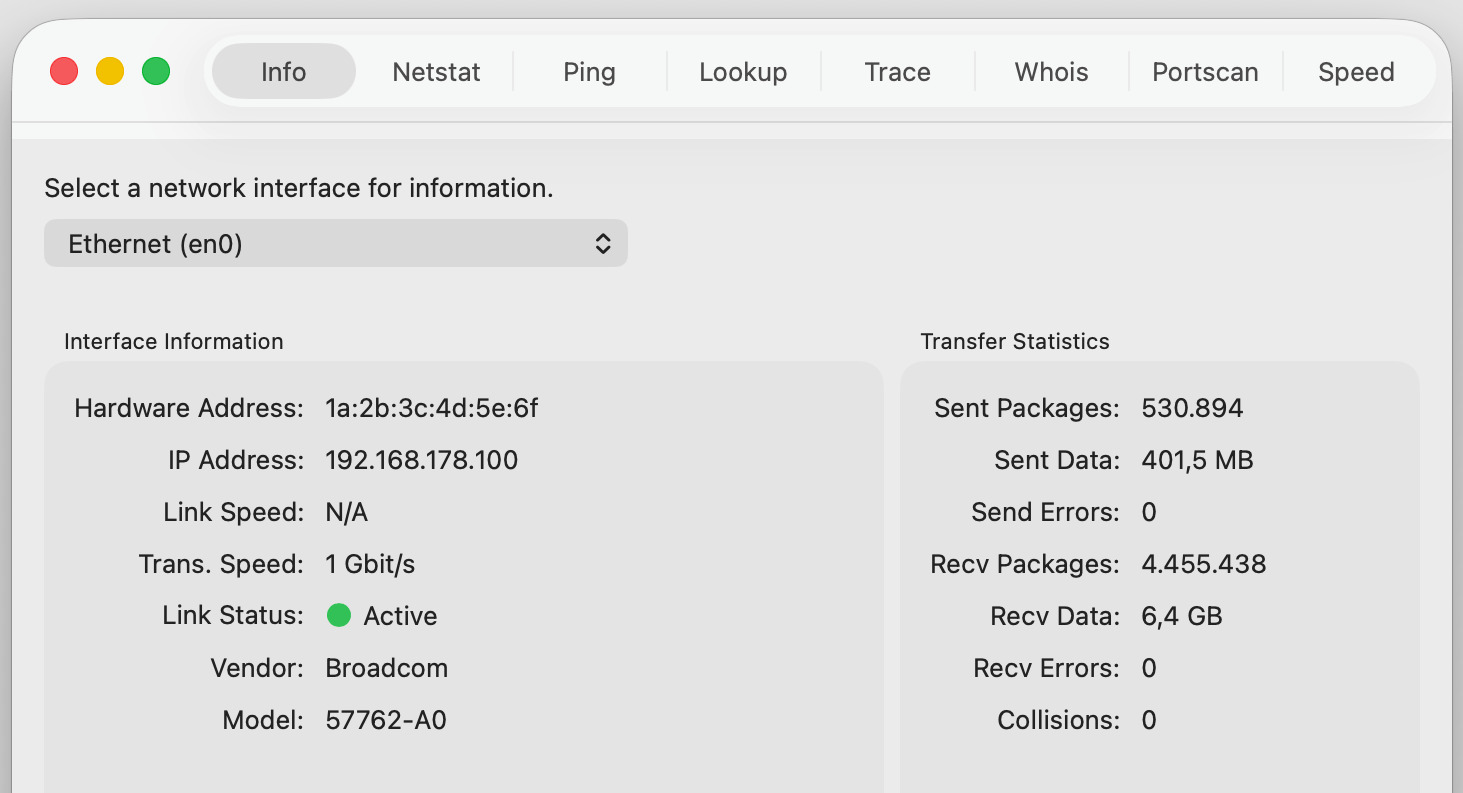Screen dimensions: 1463x793
Task: Open the Ping tab
Action: click(x=589, y=72)
